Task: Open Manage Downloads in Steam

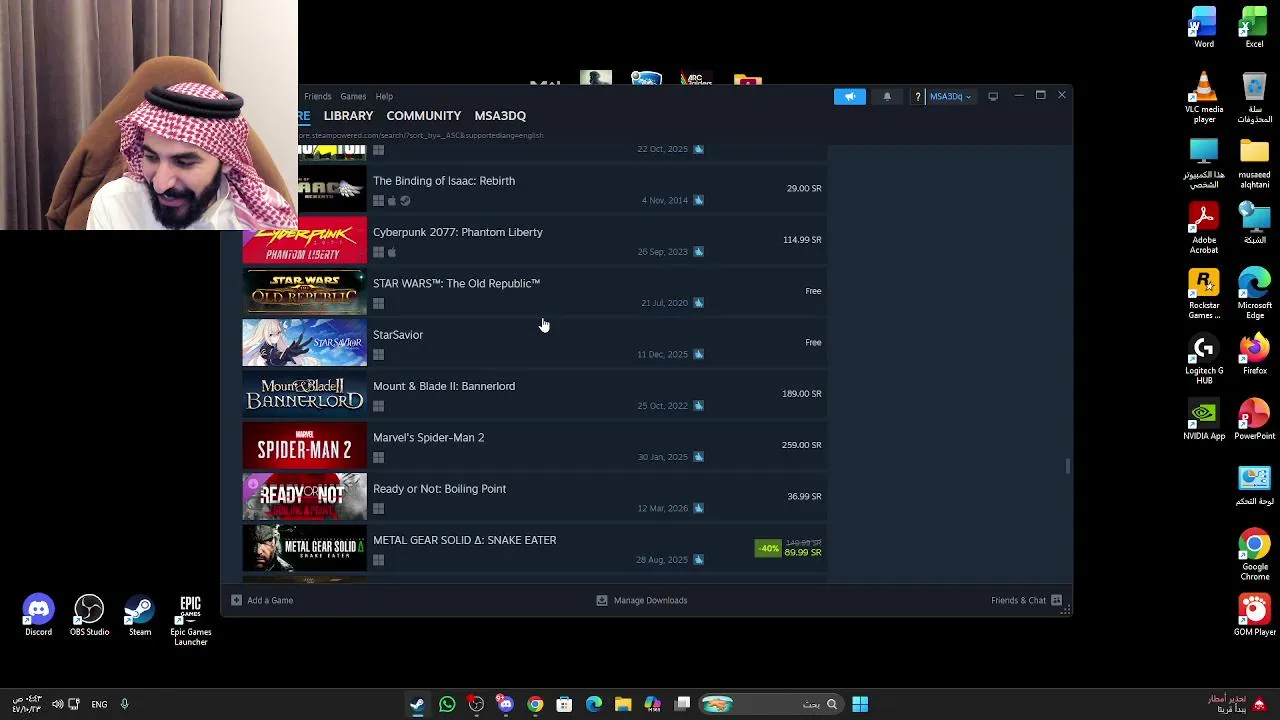Action: tap(642, 600)
